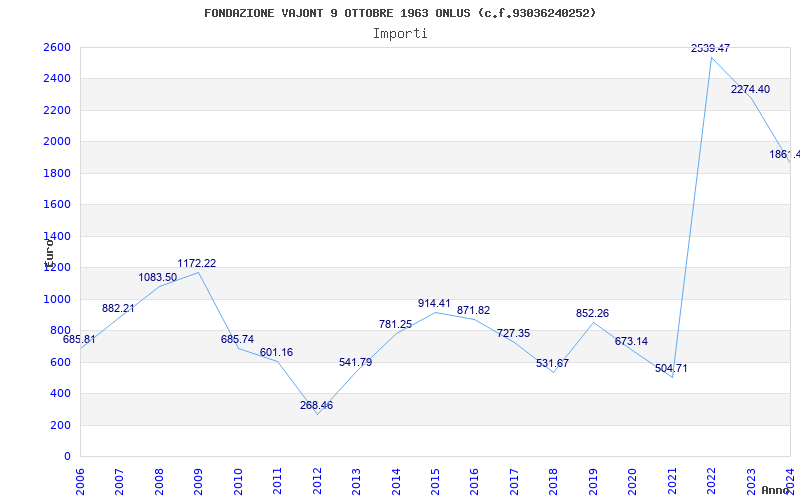Viewport: 800px width, 500px height.
Task: Select the 2274.40 data label
Action: pyautogui.click(x=750, y=89)
